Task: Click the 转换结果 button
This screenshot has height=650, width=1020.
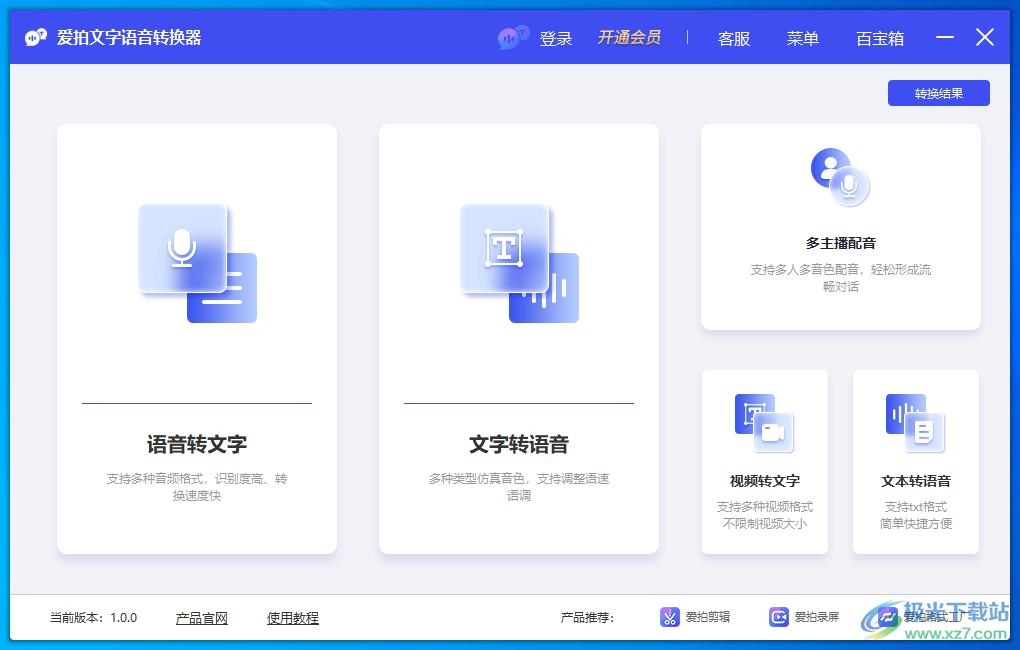Action: point(939,93)
